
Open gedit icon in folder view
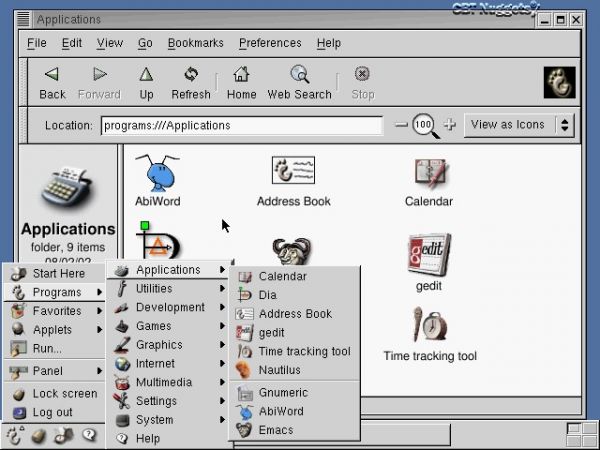point(429,254)
